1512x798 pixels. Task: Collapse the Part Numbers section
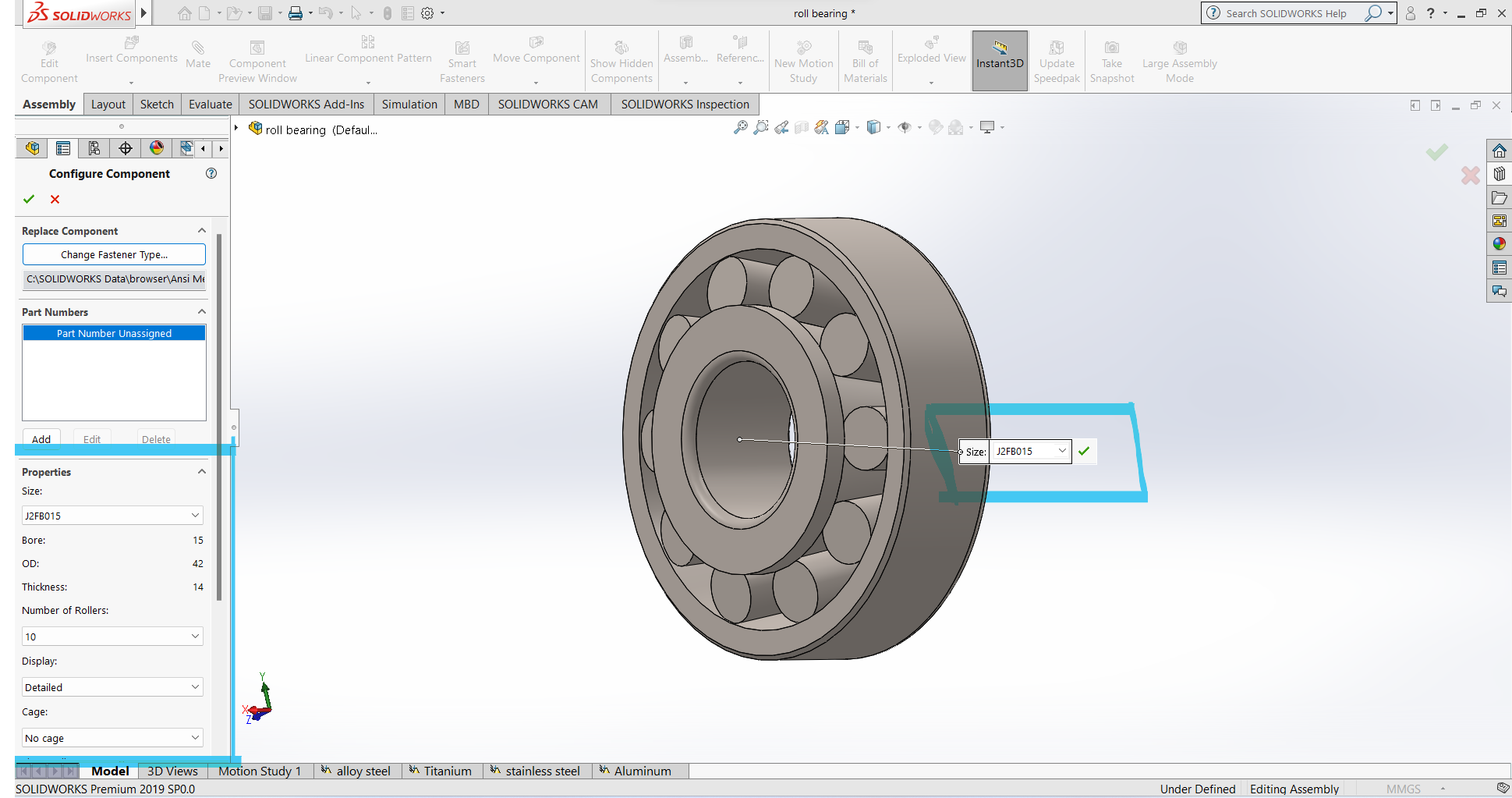[202, 312]
